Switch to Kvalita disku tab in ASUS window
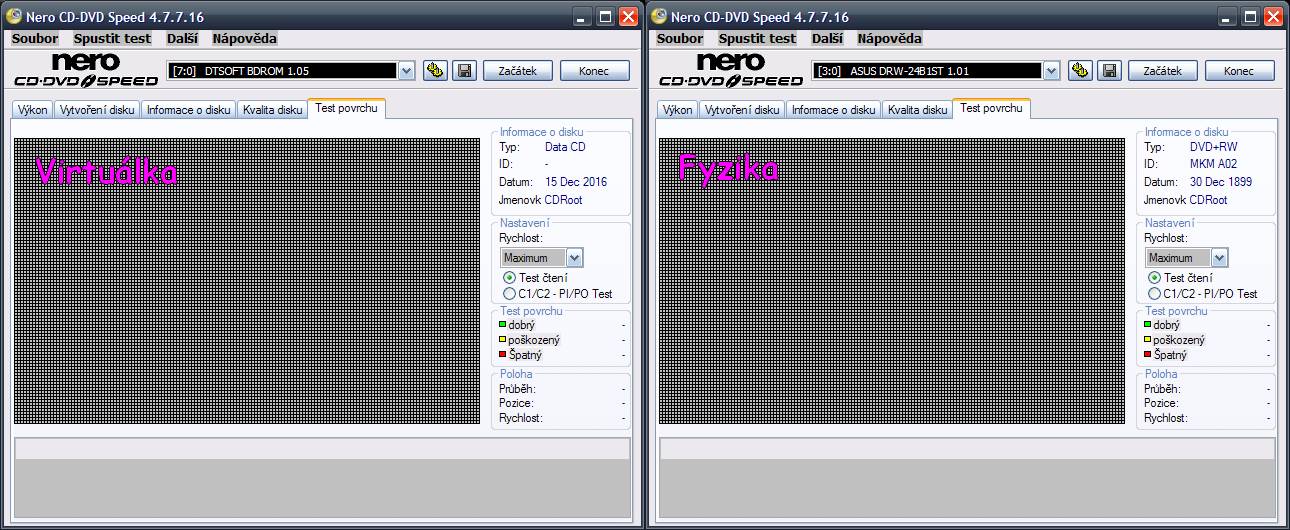 (918, 110)
